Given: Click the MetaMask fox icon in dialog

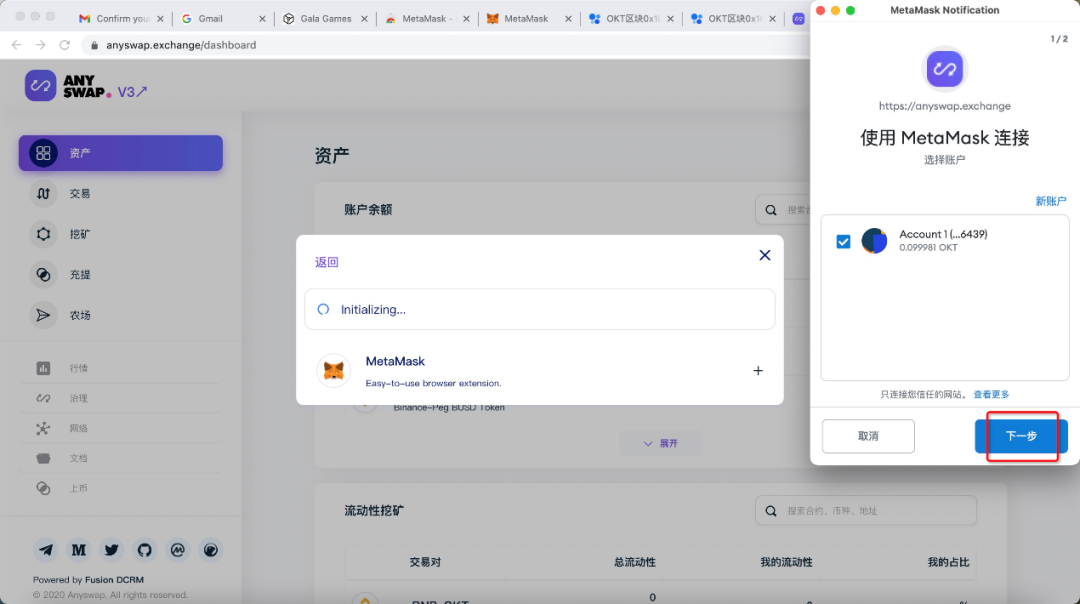Looking at the screenshot, I should [x=334, y=371].
